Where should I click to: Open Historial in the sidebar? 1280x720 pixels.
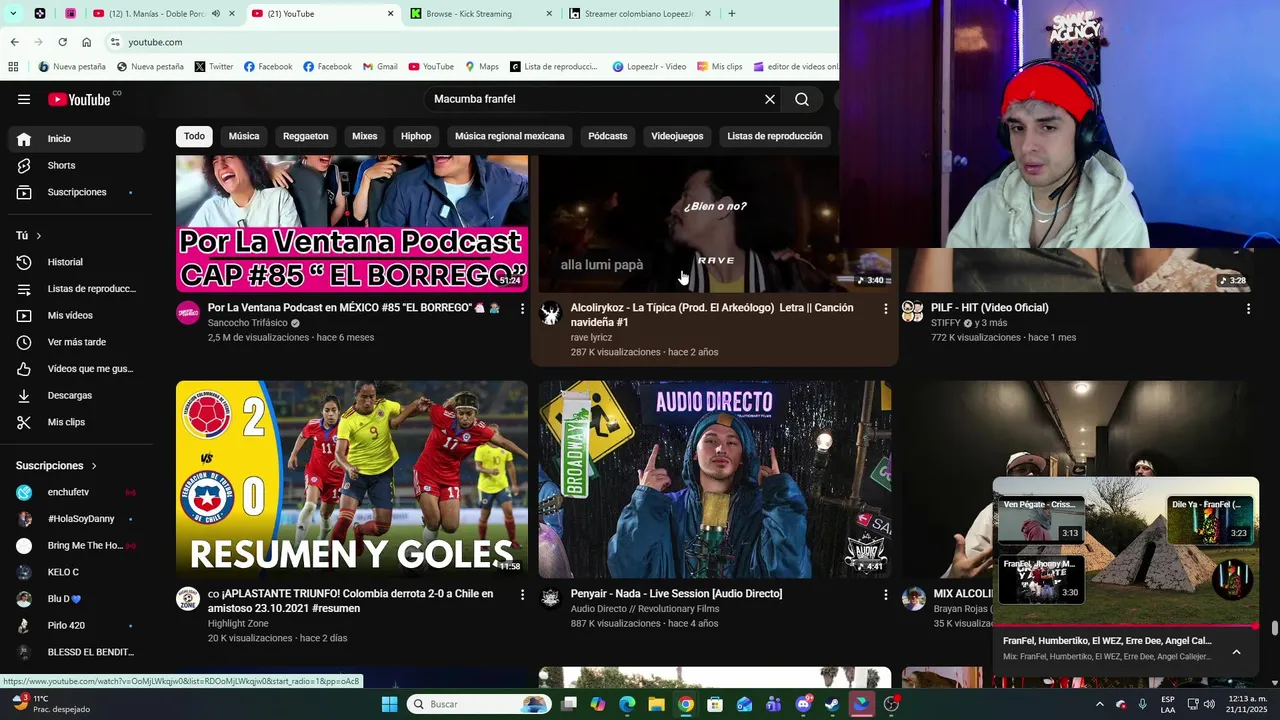pos(76,262)
